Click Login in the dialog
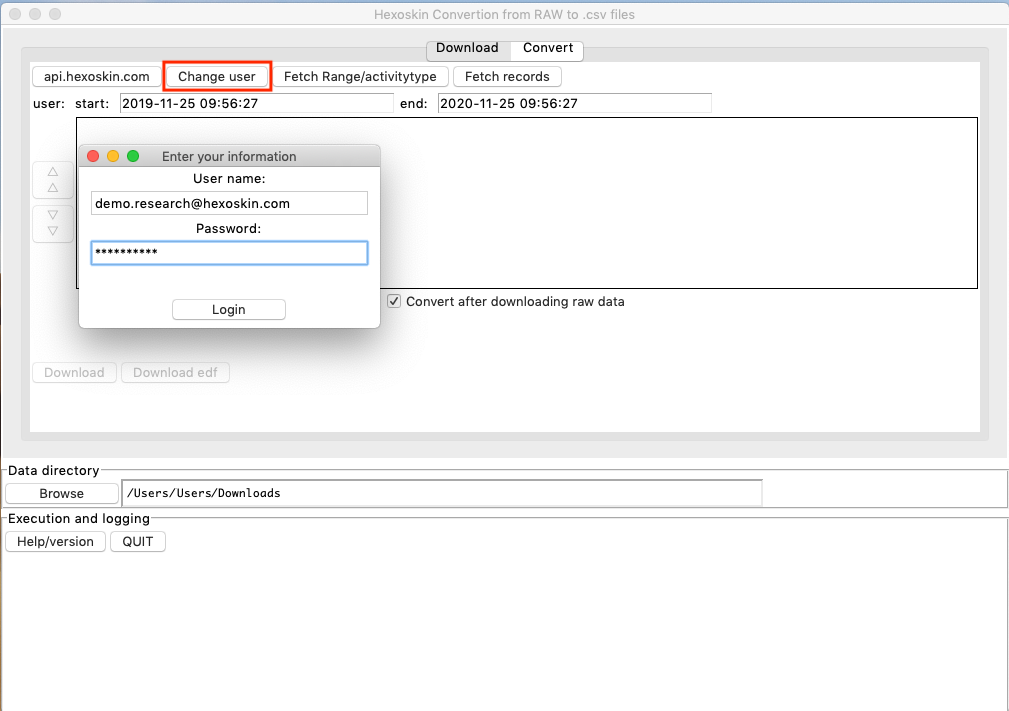 coord(229,309)
